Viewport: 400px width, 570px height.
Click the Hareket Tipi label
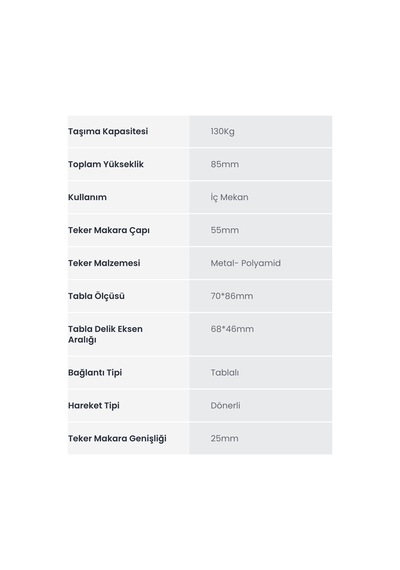click(x=94, y=406)
